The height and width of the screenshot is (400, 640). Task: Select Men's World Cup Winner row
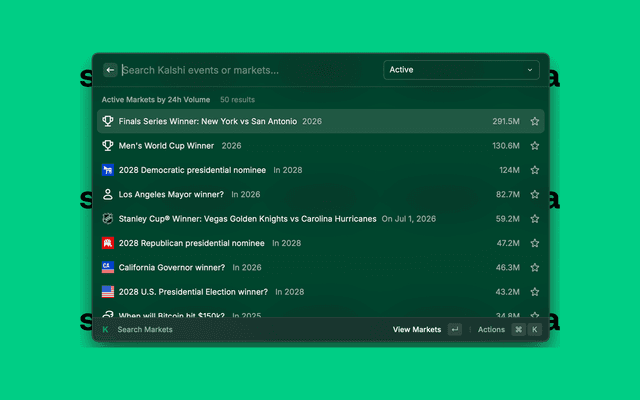coord(321,146)
